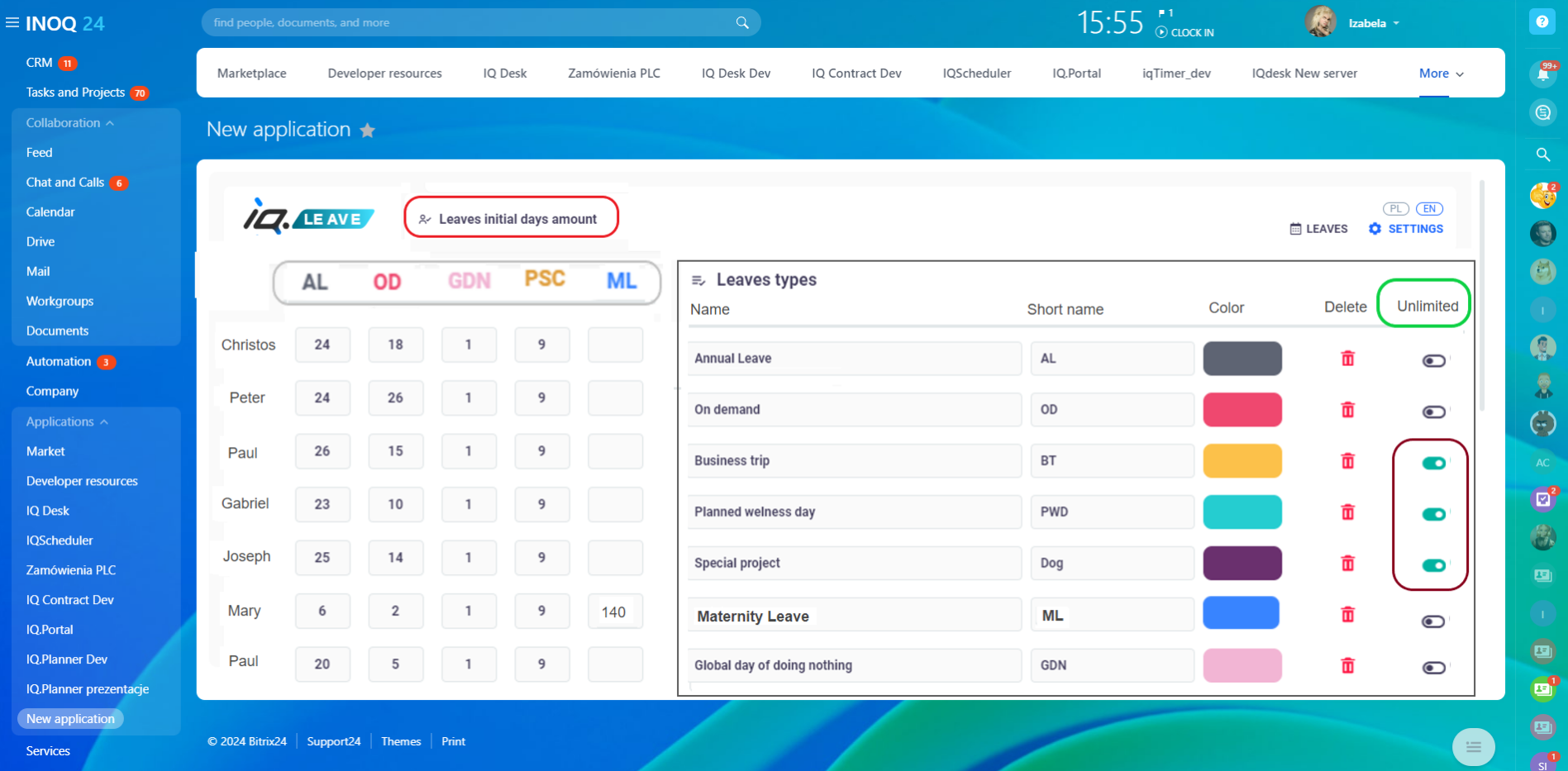
Task: Expand the More tabs dropdown
Action: click(x=1442, y=74)
